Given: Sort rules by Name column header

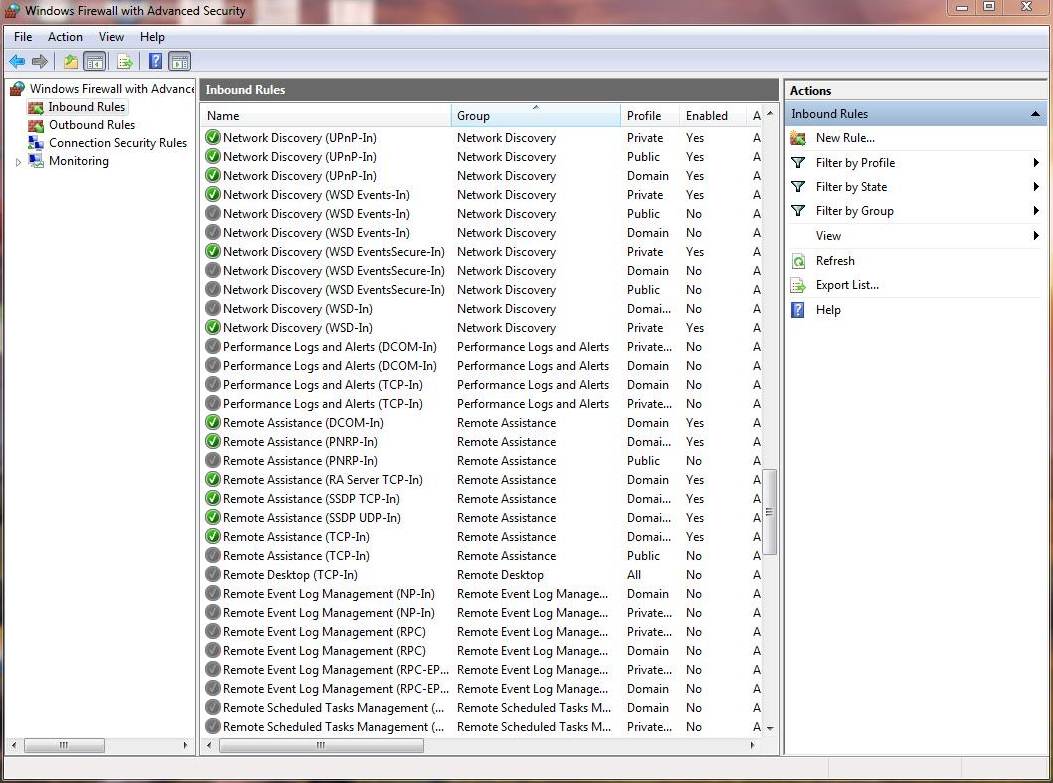Looking at the screenshot, I should tap(326, 116).
